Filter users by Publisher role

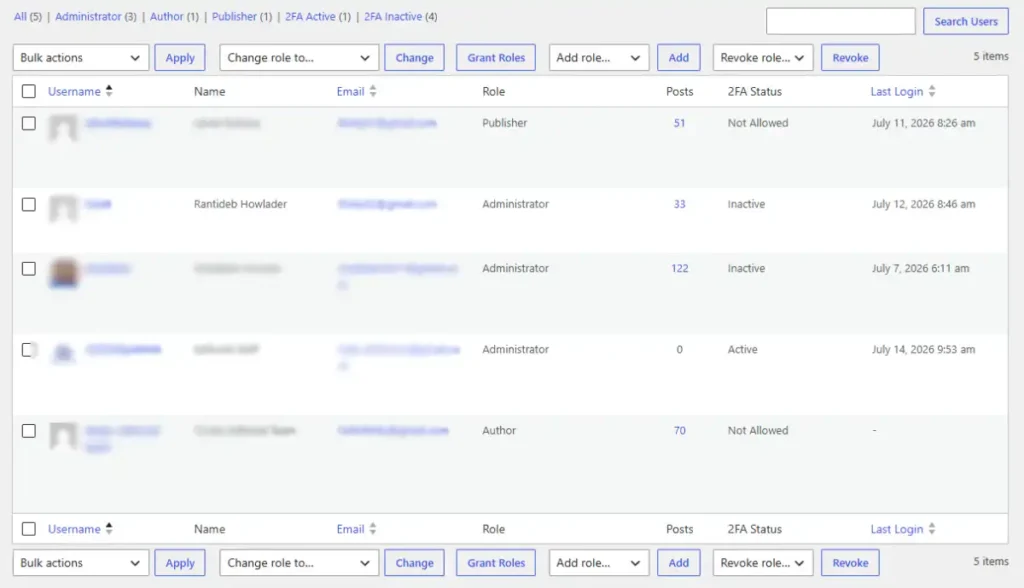(x=242, y=16)
